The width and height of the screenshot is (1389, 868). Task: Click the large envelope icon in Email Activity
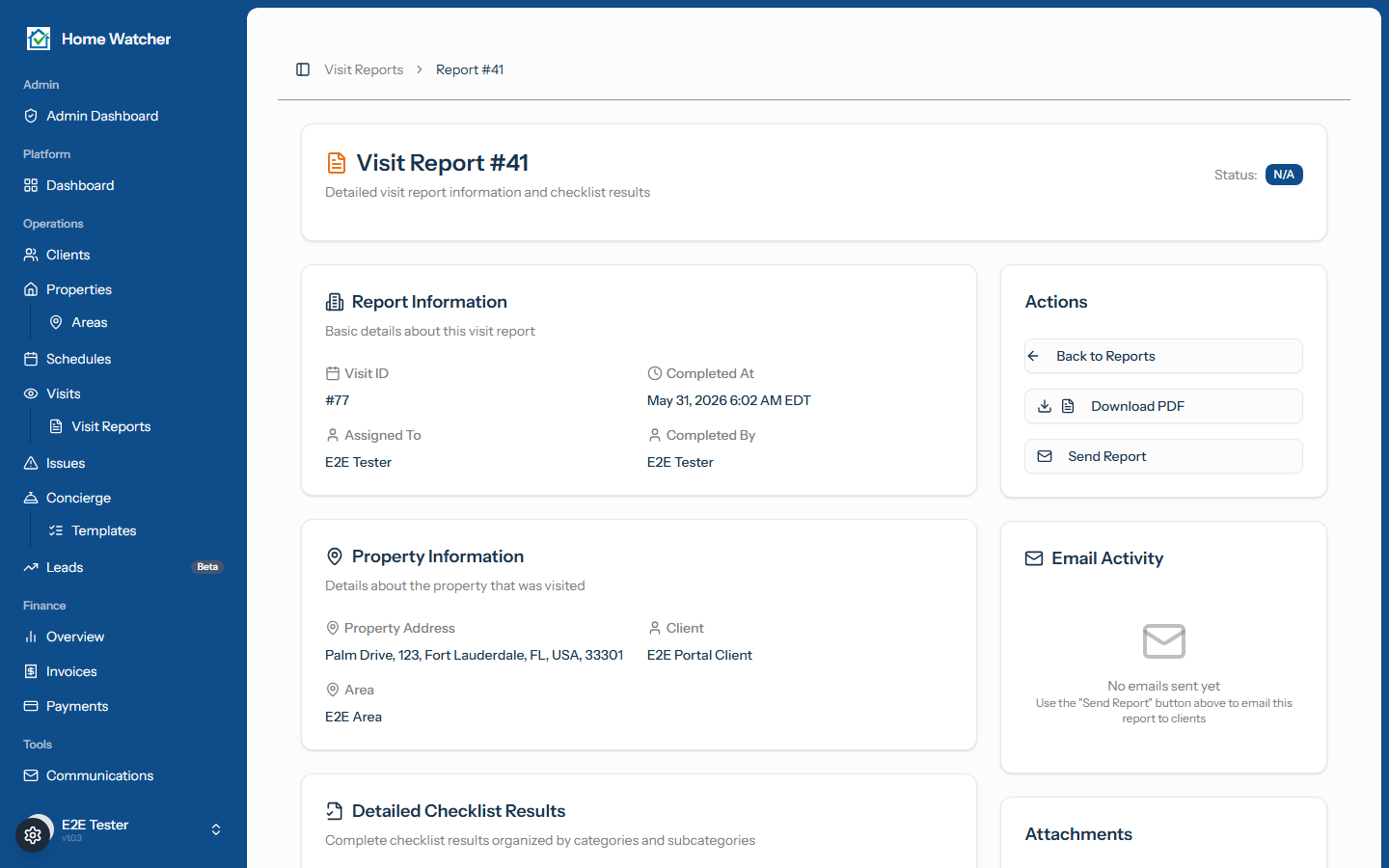(1164, 641)
